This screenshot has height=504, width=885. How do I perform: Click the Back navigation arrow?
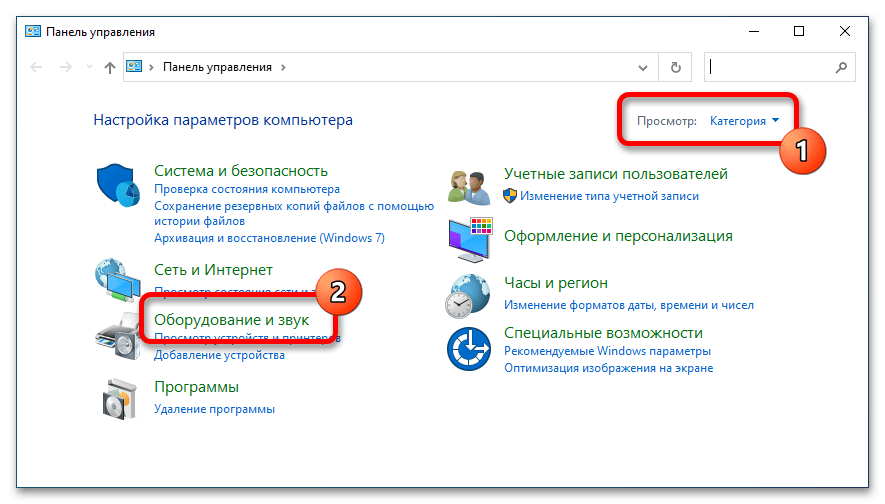click(x=36, y=67)
